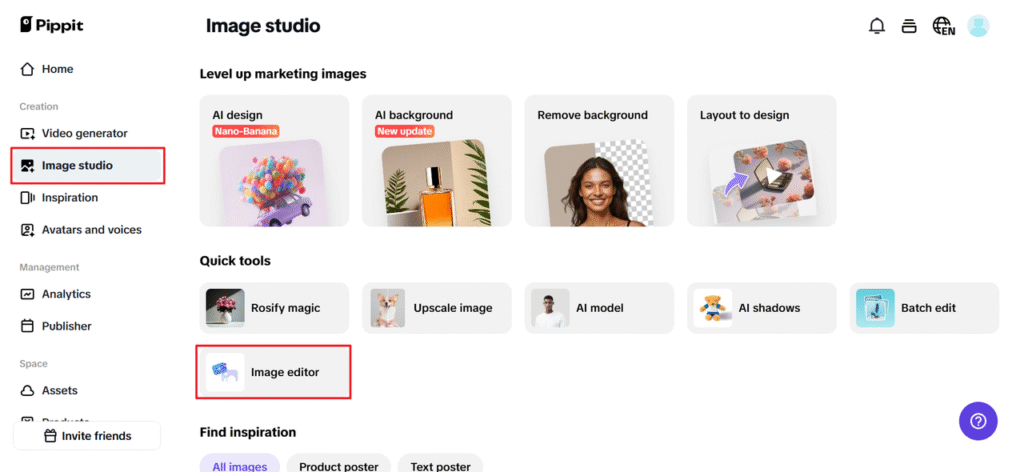The height and width of the screenshot is (472, 1024).
Task: Click the help question mark button
Action: (978, 420)
